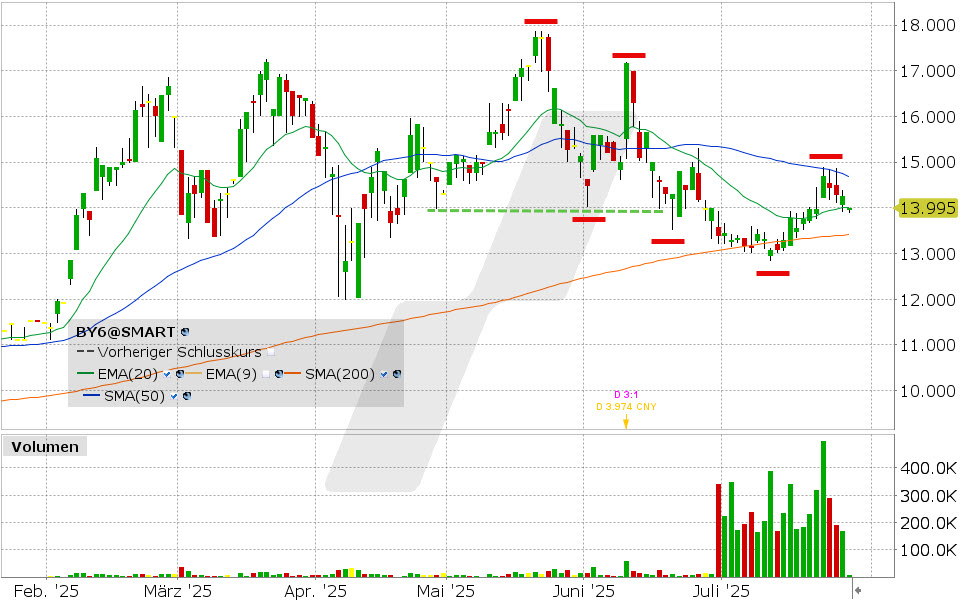Open SMA(200) indicator settings icon
Screen dimensions: 960x600
(397, 373)
